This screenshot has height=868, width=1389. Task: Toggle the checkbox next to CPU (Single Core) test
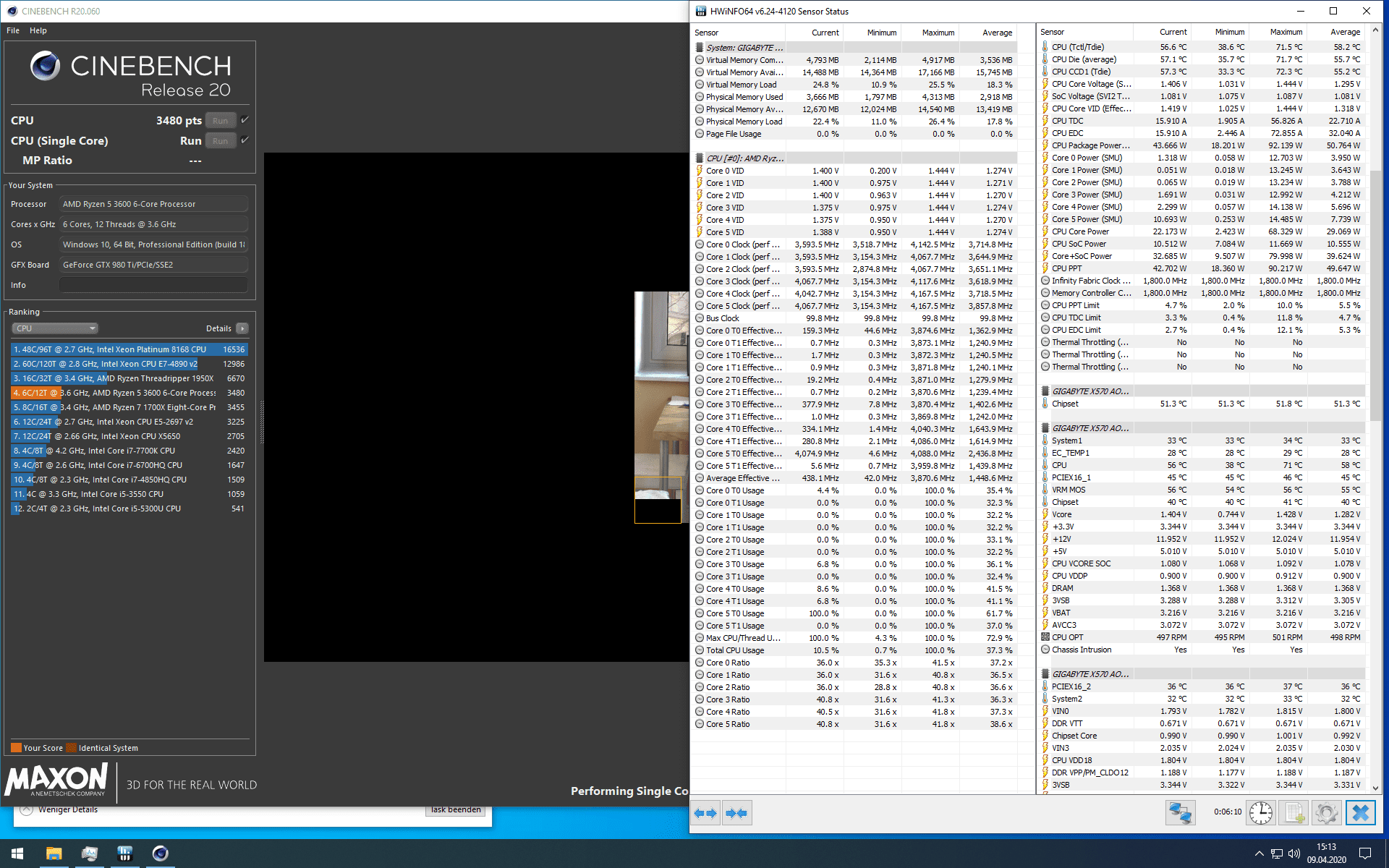[245, 140]
